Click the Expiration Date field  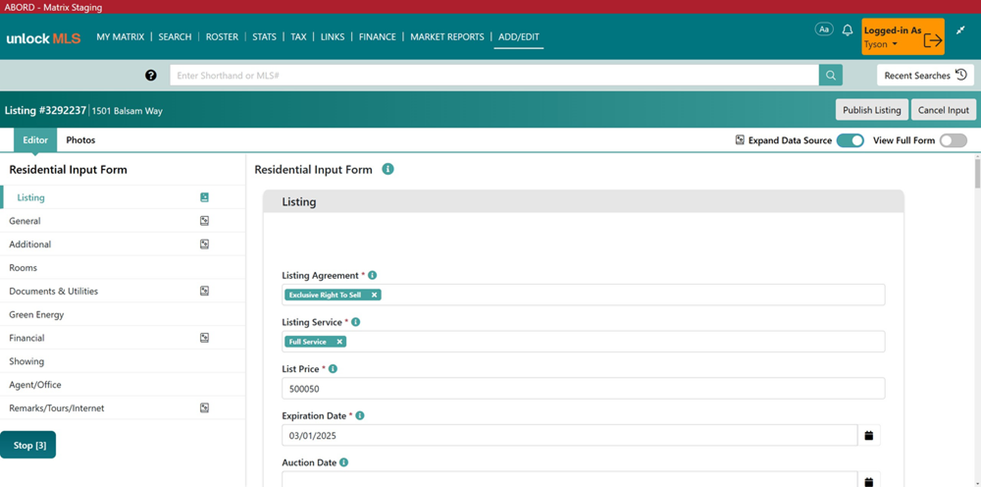click(x=569, y=435)
